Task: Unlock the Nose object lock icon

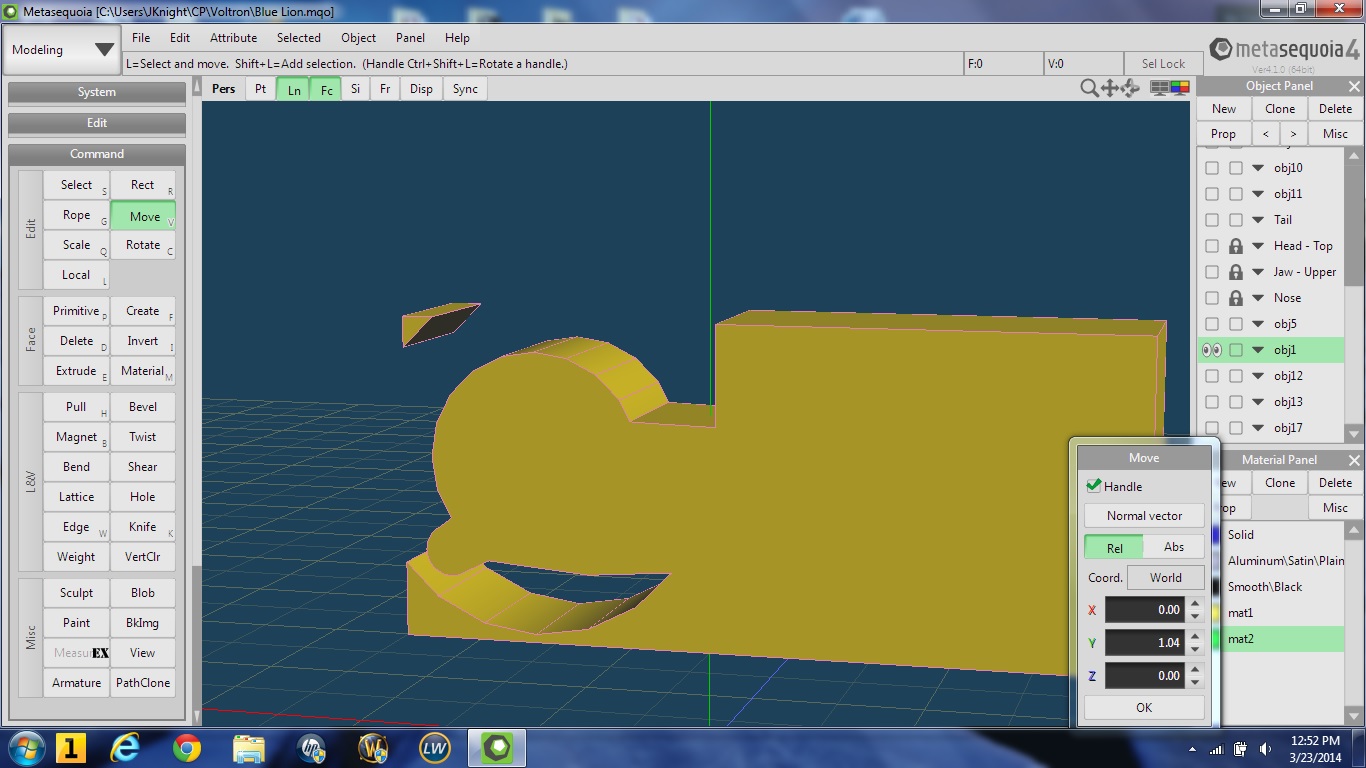Action: (x=1236, y=298)
